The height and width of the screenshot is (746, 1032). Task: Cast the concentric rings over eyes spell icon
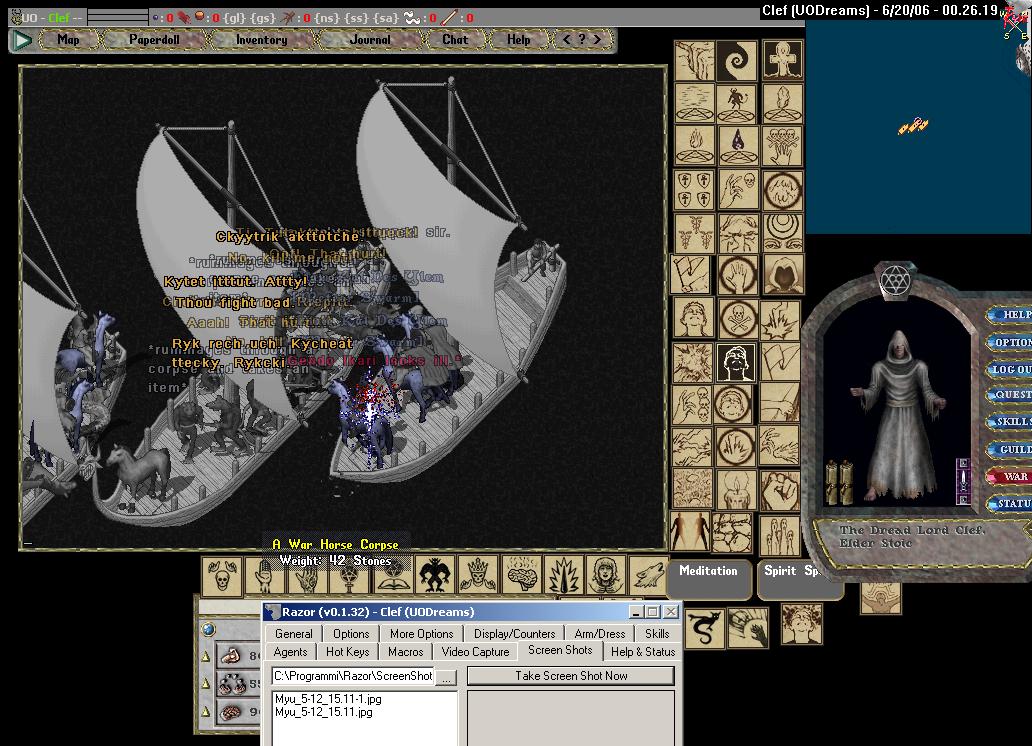pyautogui.click(x=783, y=232)
